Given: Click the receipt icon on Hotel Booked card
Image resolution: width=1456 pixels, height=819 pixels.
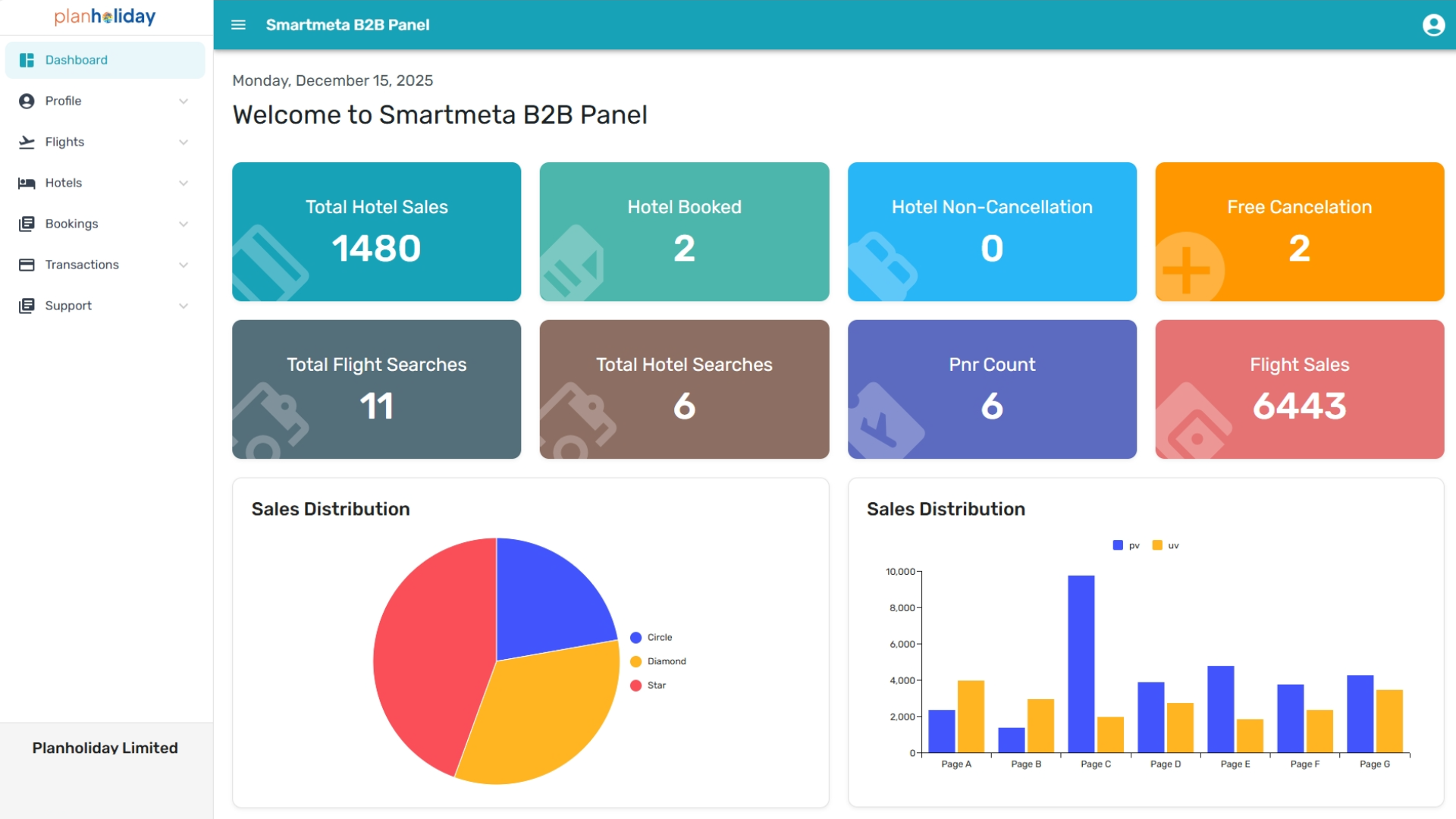Looking at the screenshot, I should [x=573, y=265].
